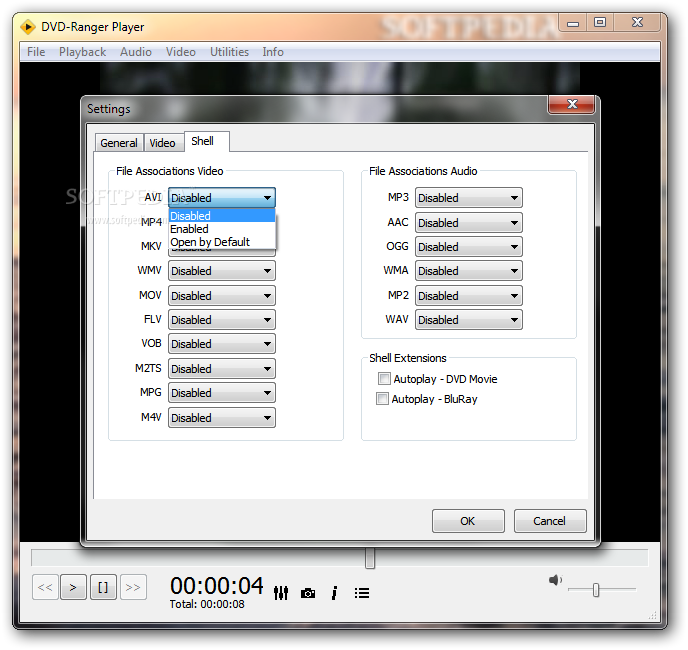Select Disabled option in AVI dropdown list

tap(222, 215)
